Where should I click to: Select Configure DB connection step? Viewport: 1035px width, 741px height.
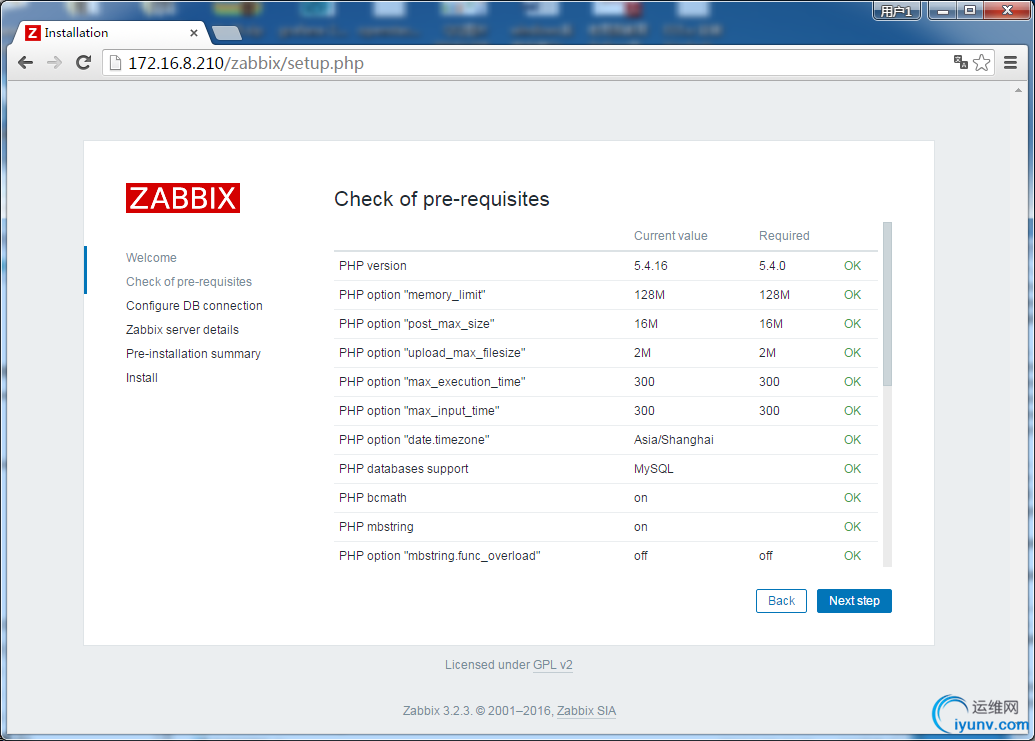click(194, 306)
